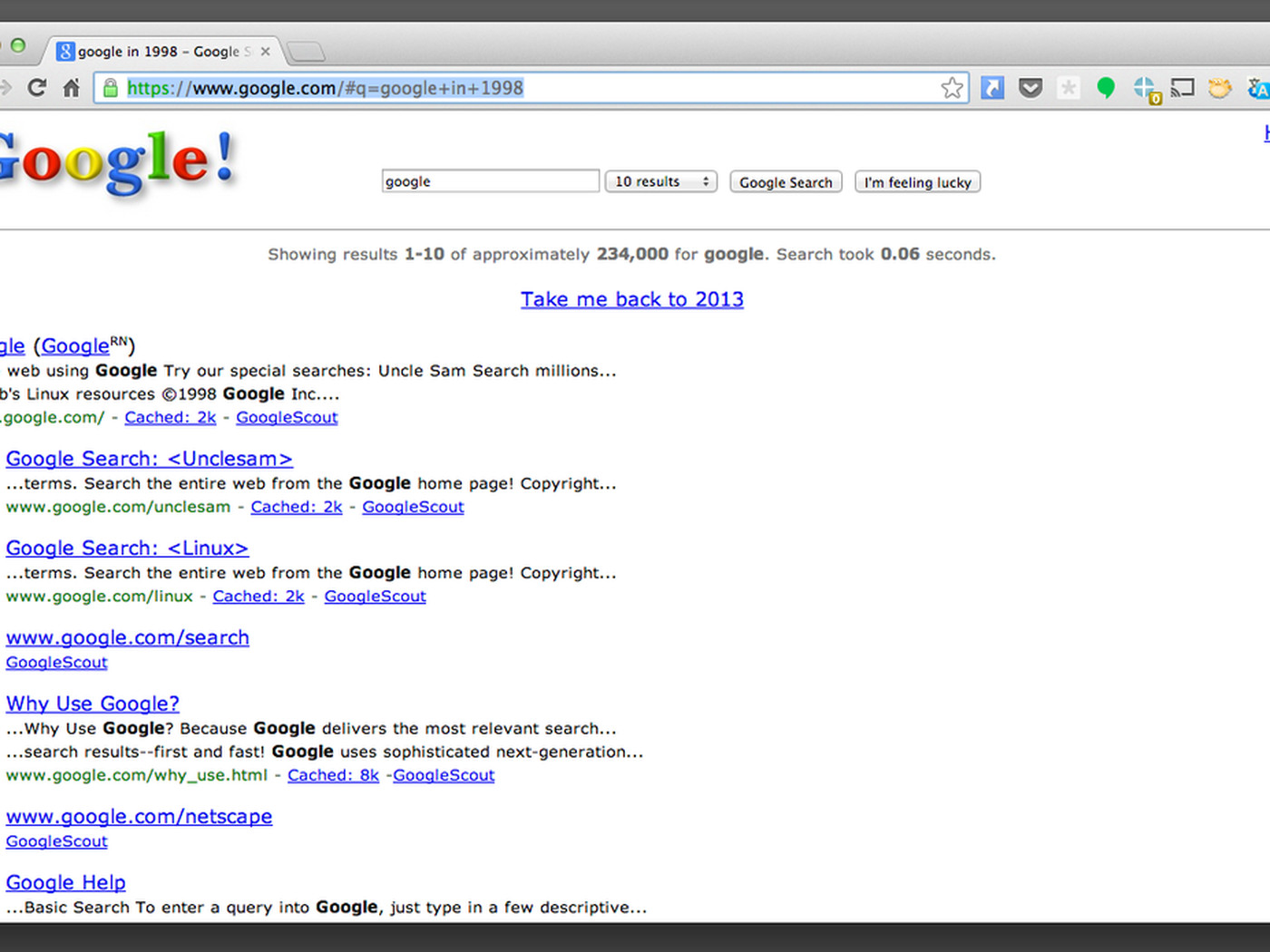
Task: Open 'Cached: 2k' for the linux result
Action: [x=259, y=597]
